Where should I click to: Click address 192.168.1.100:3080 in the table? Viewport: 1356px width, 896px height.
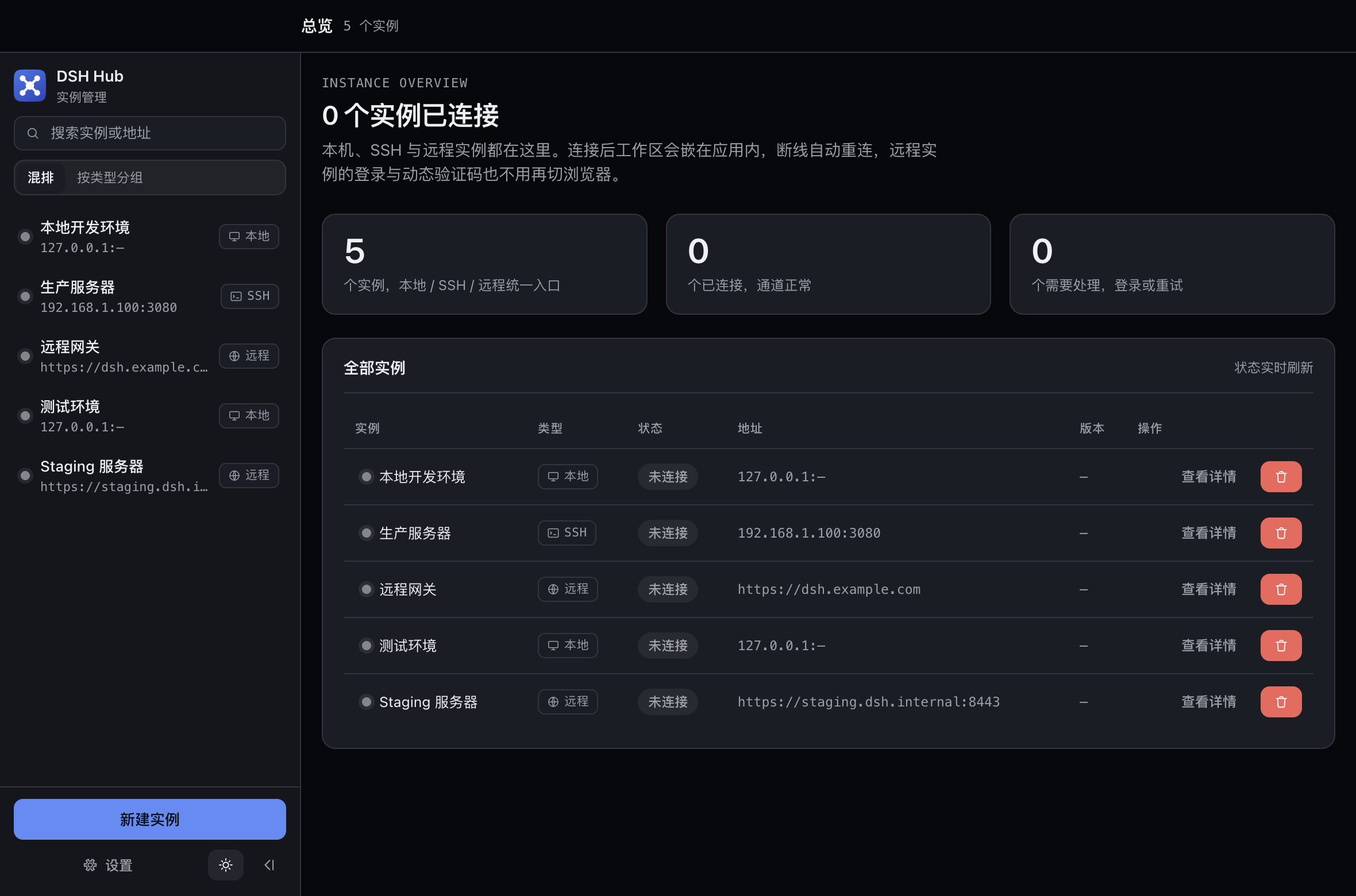(809, 533)
